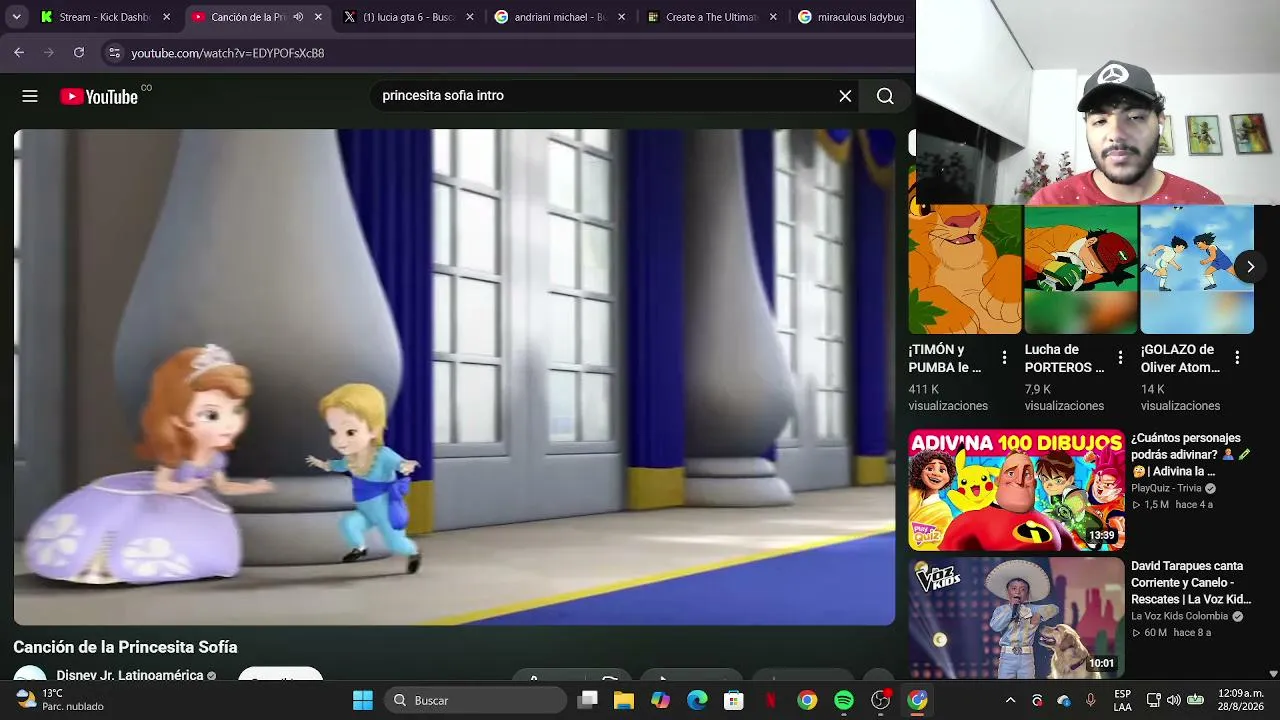Open the Windows Start menu

(x=363, y=700)
